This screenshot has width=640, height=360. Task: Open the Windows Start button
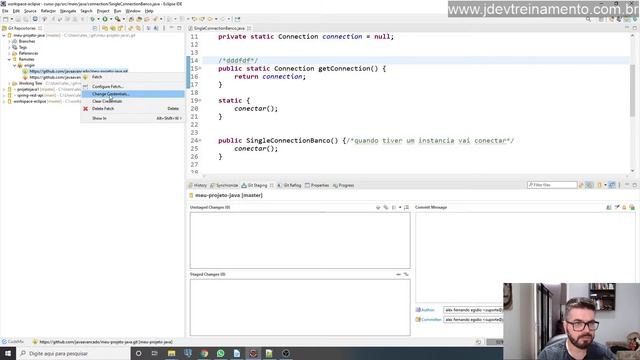coord(8,353)
